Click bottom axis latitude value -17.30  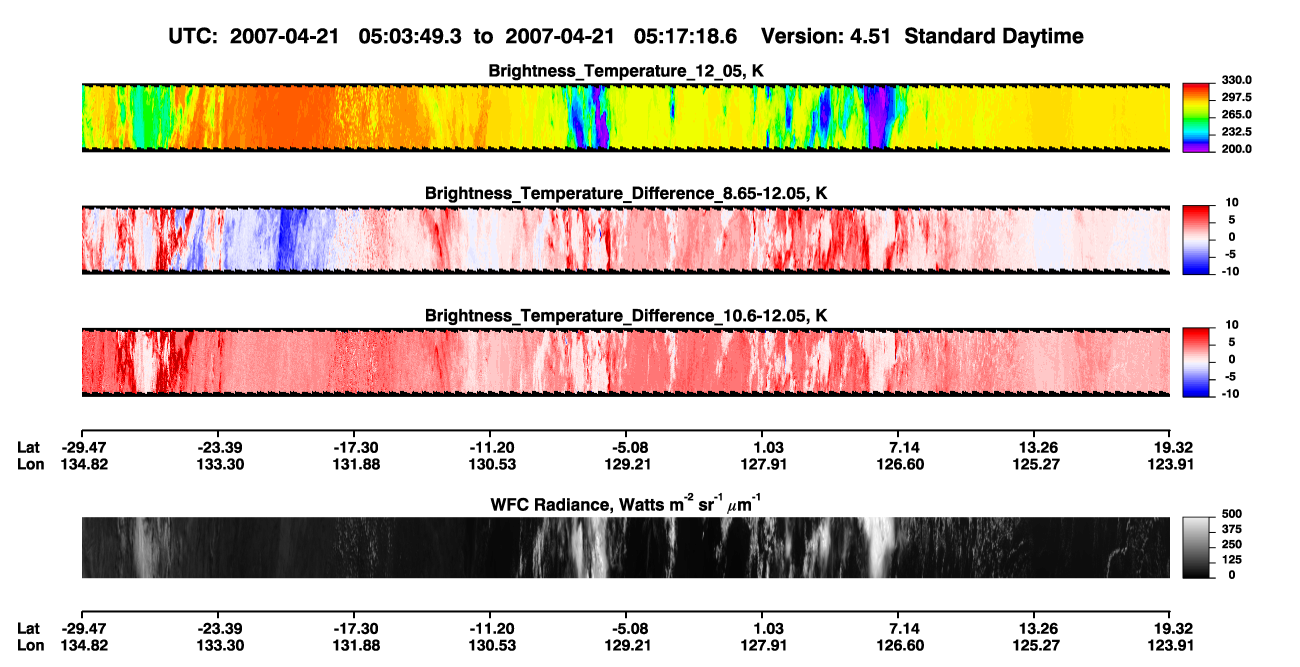coord(353,628)
